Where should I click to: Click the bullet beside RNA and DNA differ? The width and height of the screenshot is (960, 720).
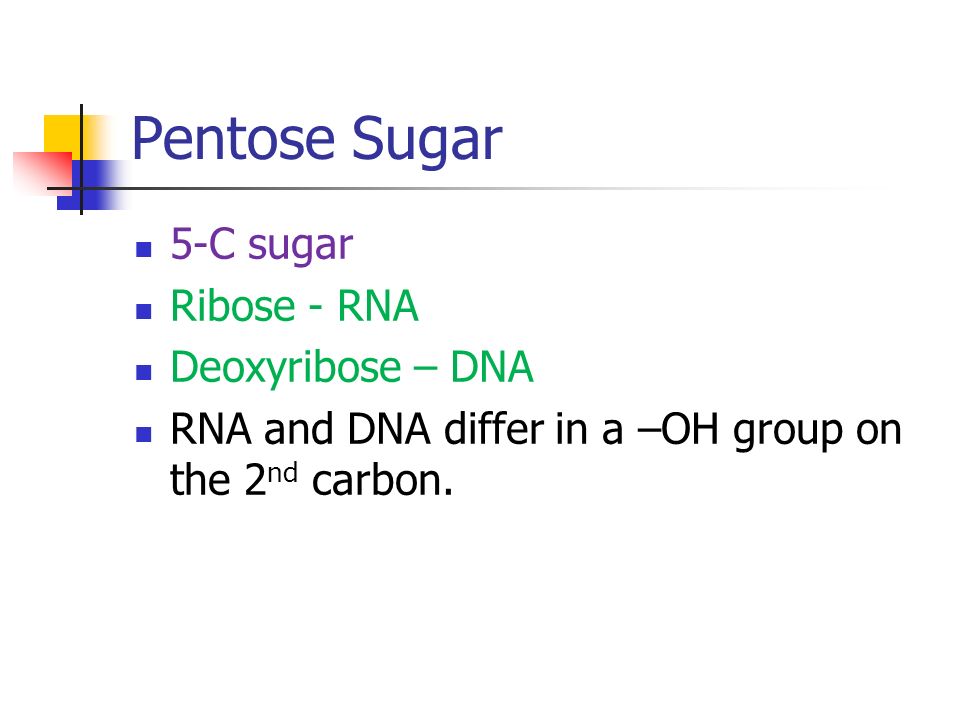(144, 434)
